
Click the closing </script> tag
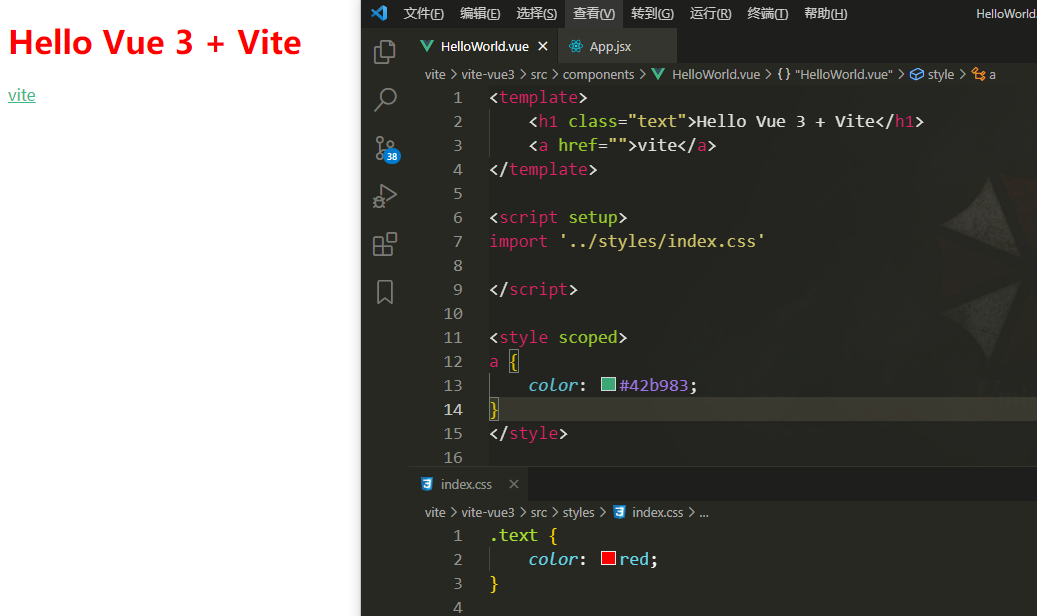(x=533, y=289)
